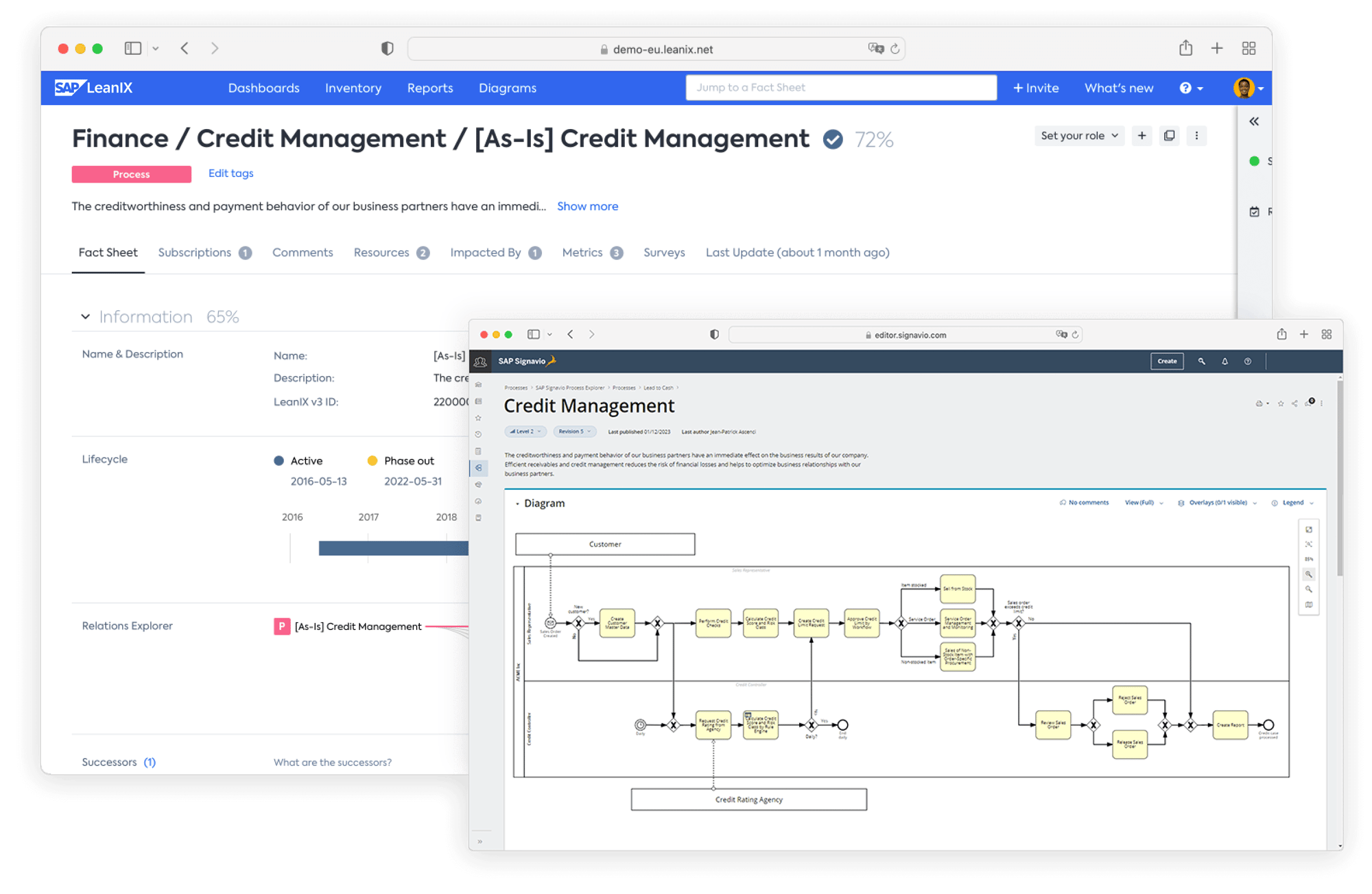Share the Credit Management diagram
This screenshot has width=1372, height=894.
[x=1293, y=403]
